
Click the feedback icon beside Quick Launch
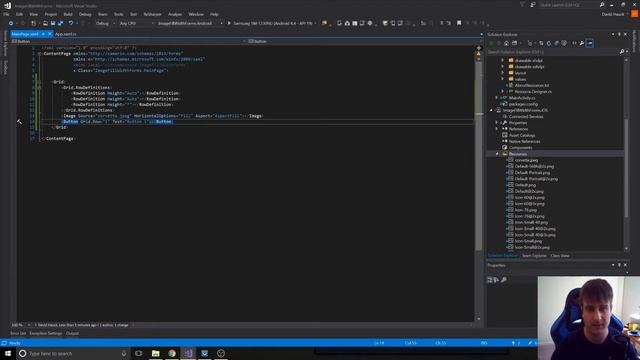pos(533,5)
